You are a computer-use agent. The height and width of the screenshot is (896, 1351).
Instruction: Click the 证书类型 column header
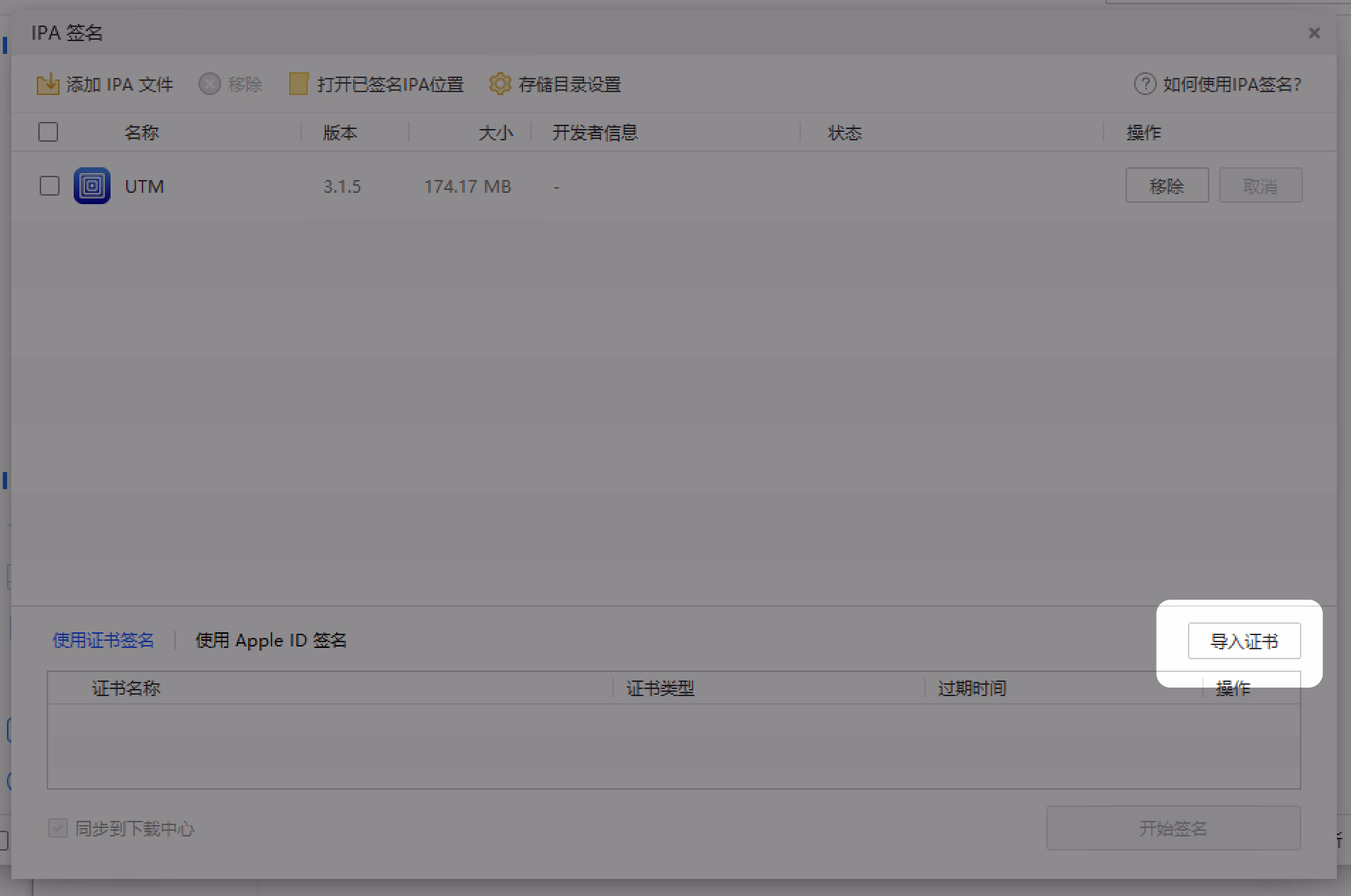(x=660, y=688)
